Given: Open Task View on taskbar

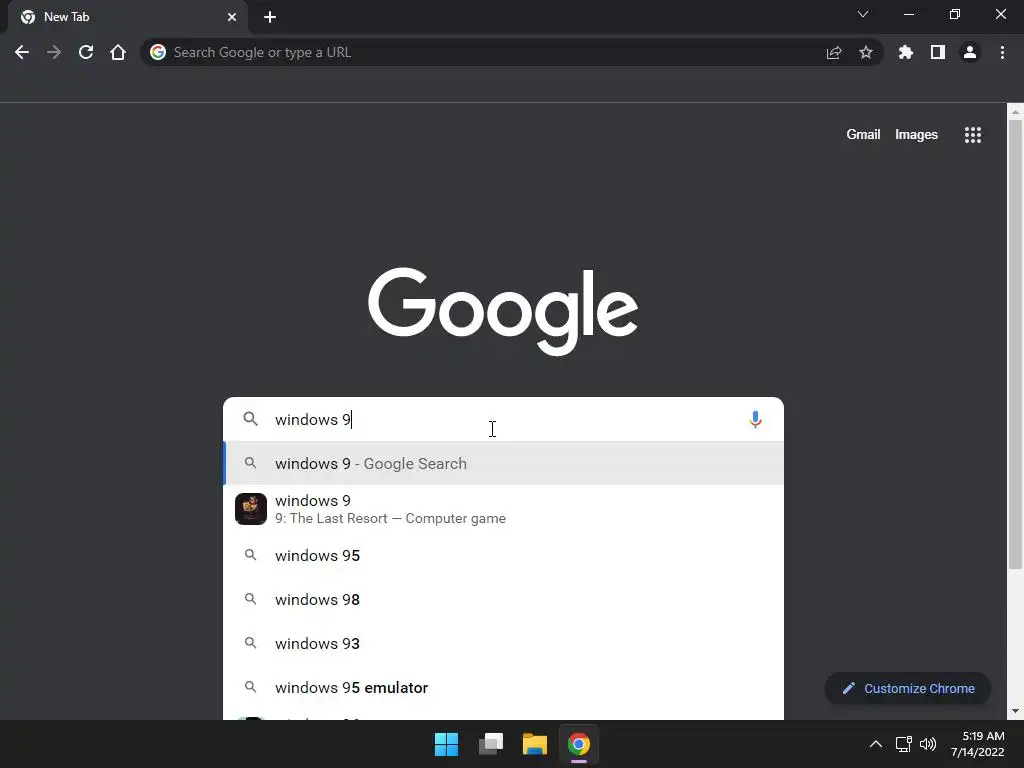Looking at the screenshot, I should pyautogui.click(x=491, y=744).
